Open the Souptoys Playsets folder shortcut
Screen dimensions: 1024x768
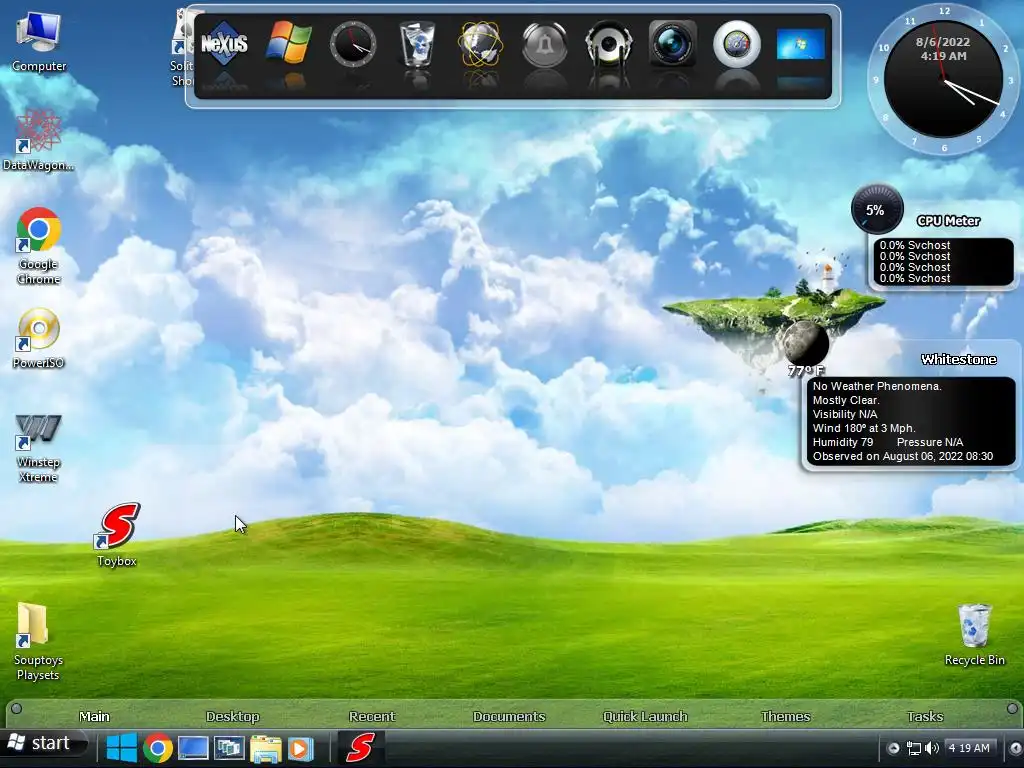point(38,641)
